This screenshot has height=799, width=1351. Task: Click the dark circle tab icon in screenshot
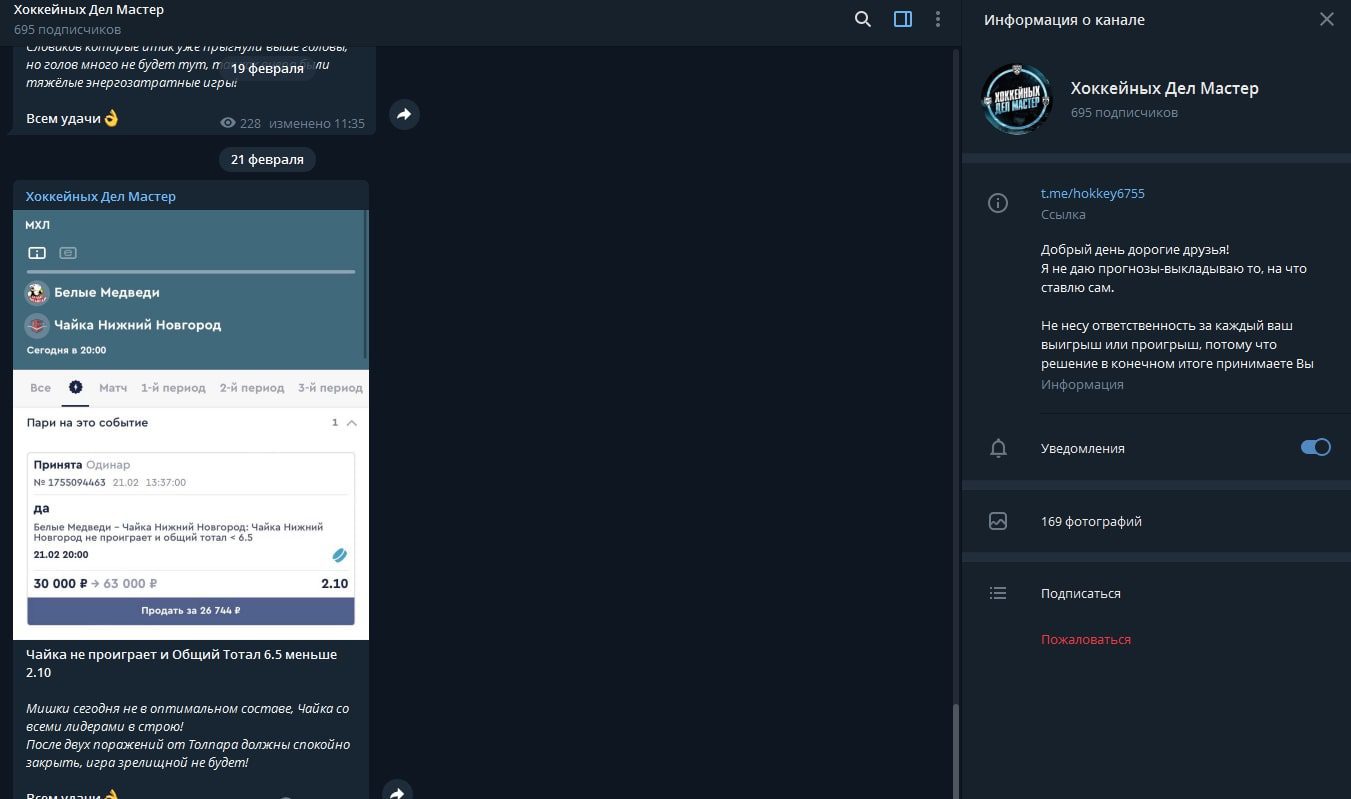[x=75, y=386]
